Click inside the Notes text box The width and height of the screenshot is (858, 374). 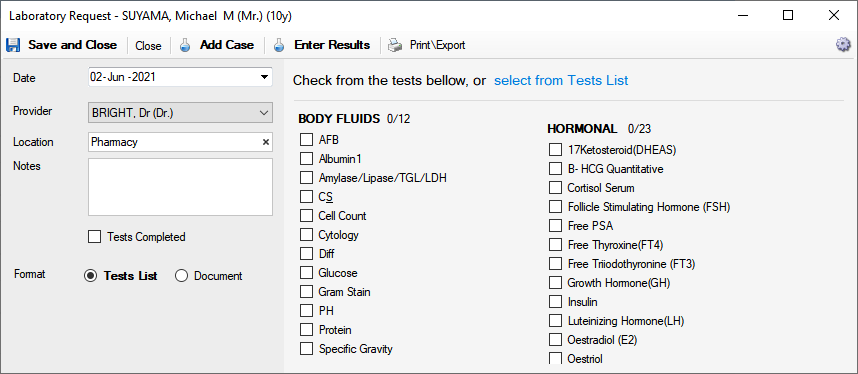pyautogui.click(x=180, y=187)
